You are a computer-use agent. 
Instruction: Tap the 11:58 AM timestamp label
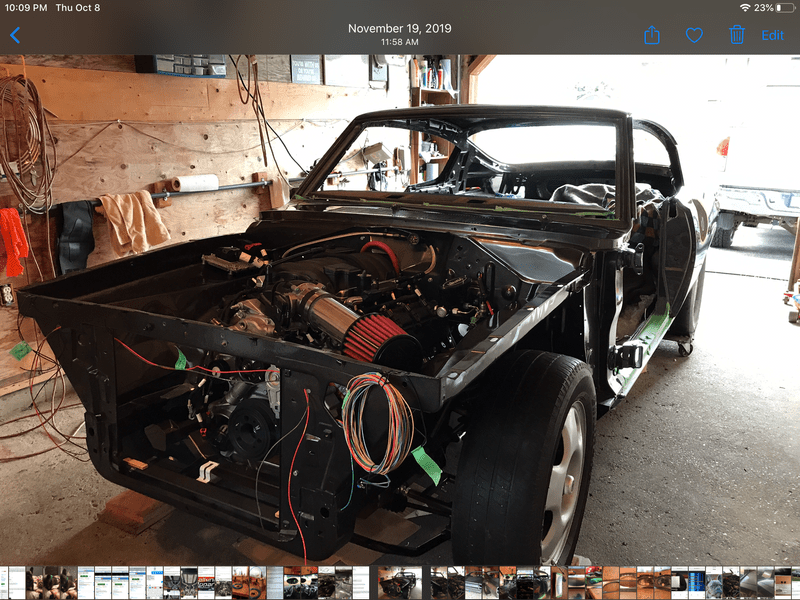pos(399,42)
